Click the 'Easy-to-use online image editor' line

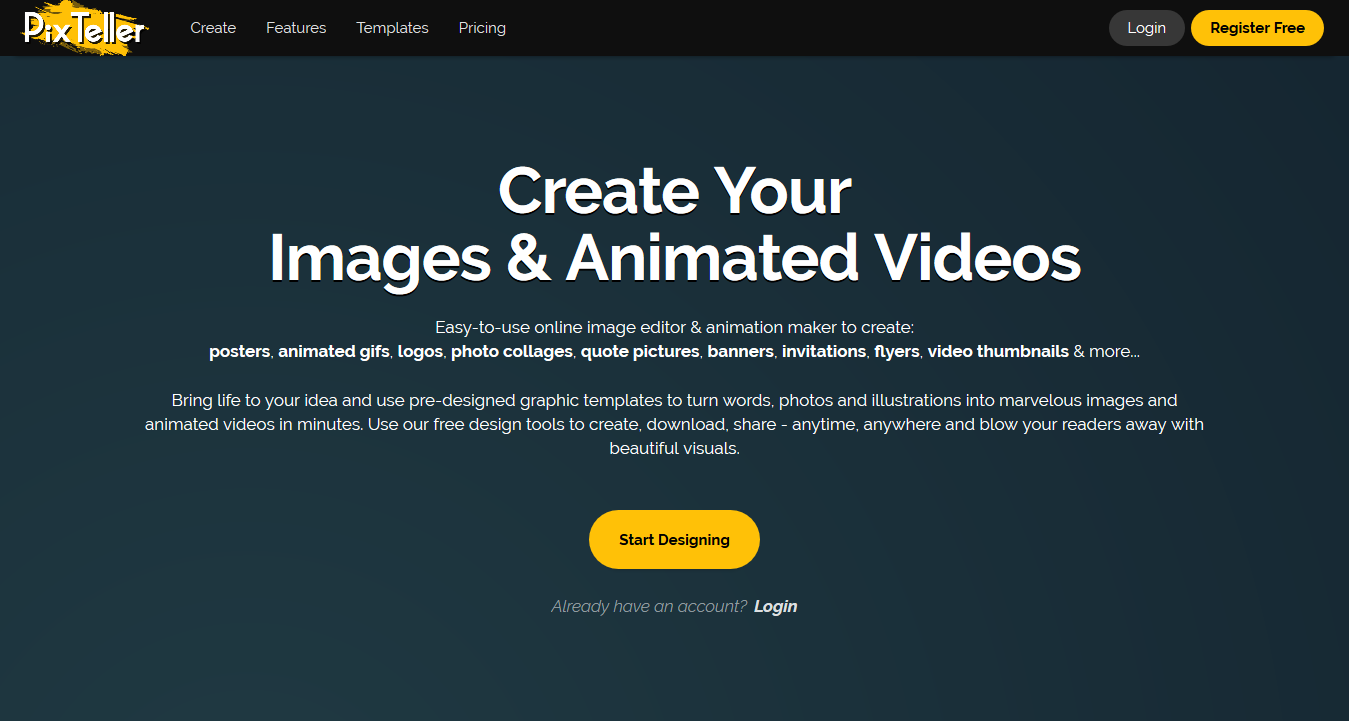(674, 327)
